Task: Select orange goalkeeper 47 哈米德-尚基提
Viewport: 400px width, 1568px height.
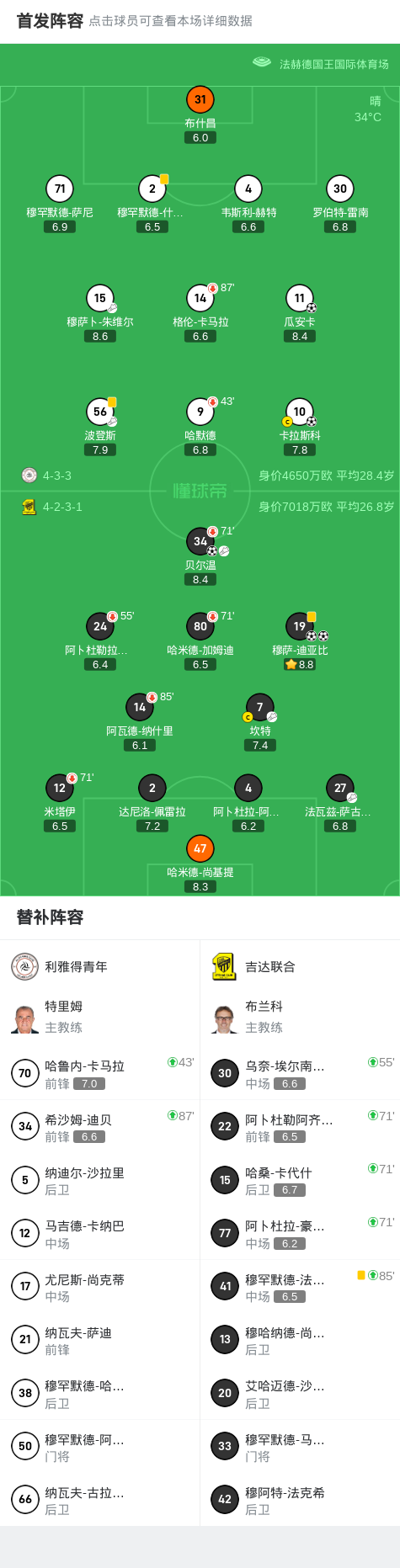Action: click(200, 848)
